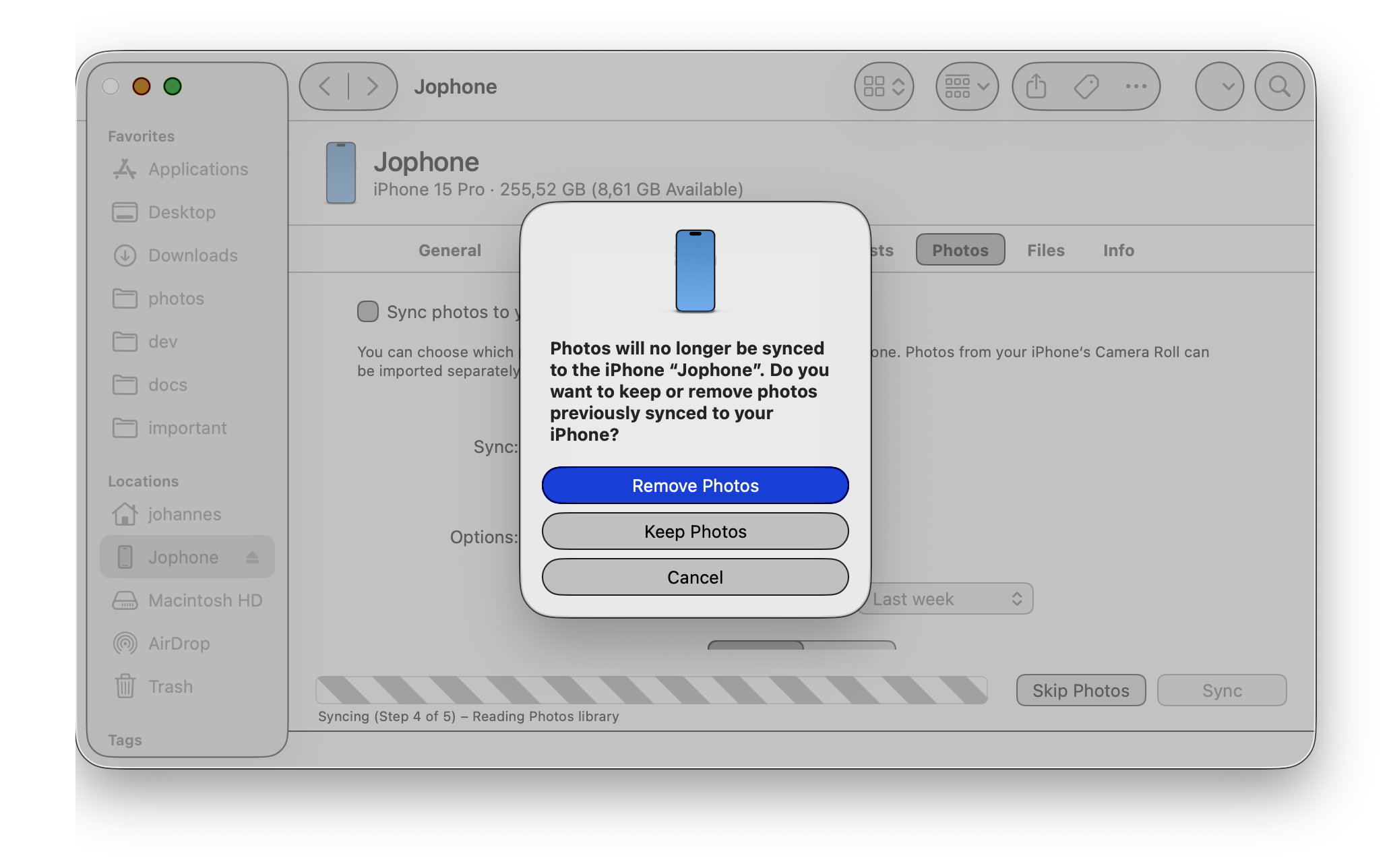This screenshot has height=868, width=1391.
Task: Click the Skip Photos button
Action: coord(1080,690)
